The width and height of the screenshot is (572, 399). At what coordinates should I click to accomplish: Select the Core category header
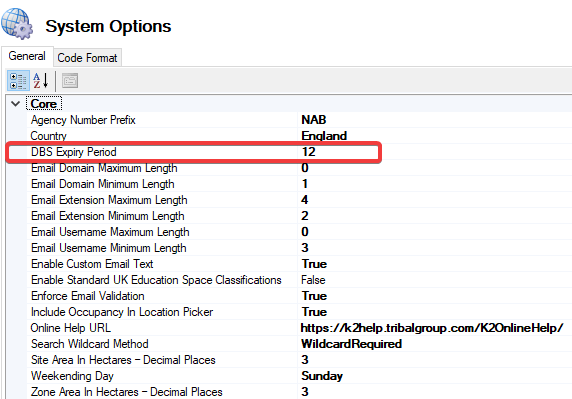click(44, 104)
